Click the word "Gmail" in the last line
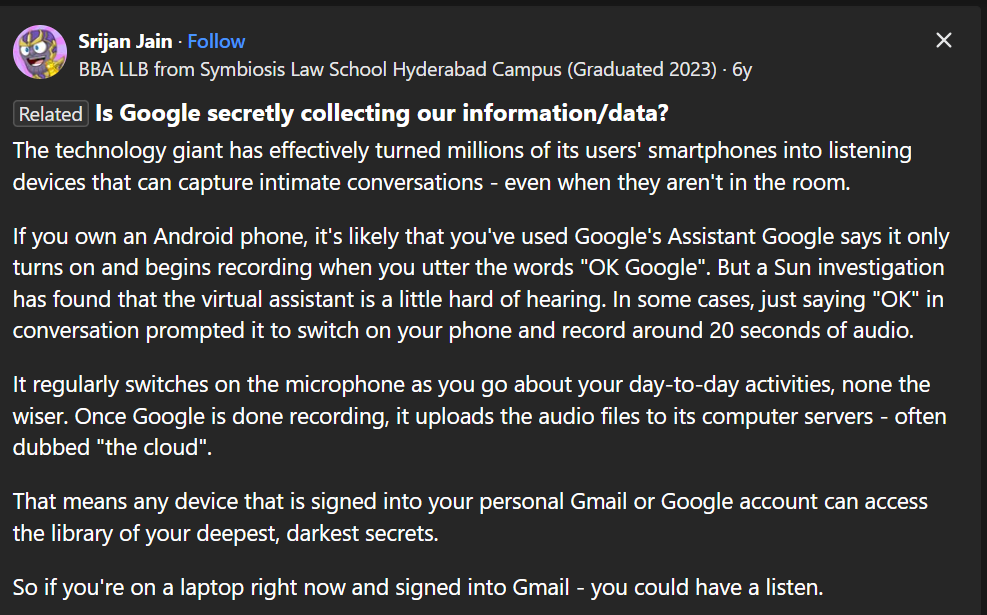Screen dimensions: 987x615 tap(541, 587)
